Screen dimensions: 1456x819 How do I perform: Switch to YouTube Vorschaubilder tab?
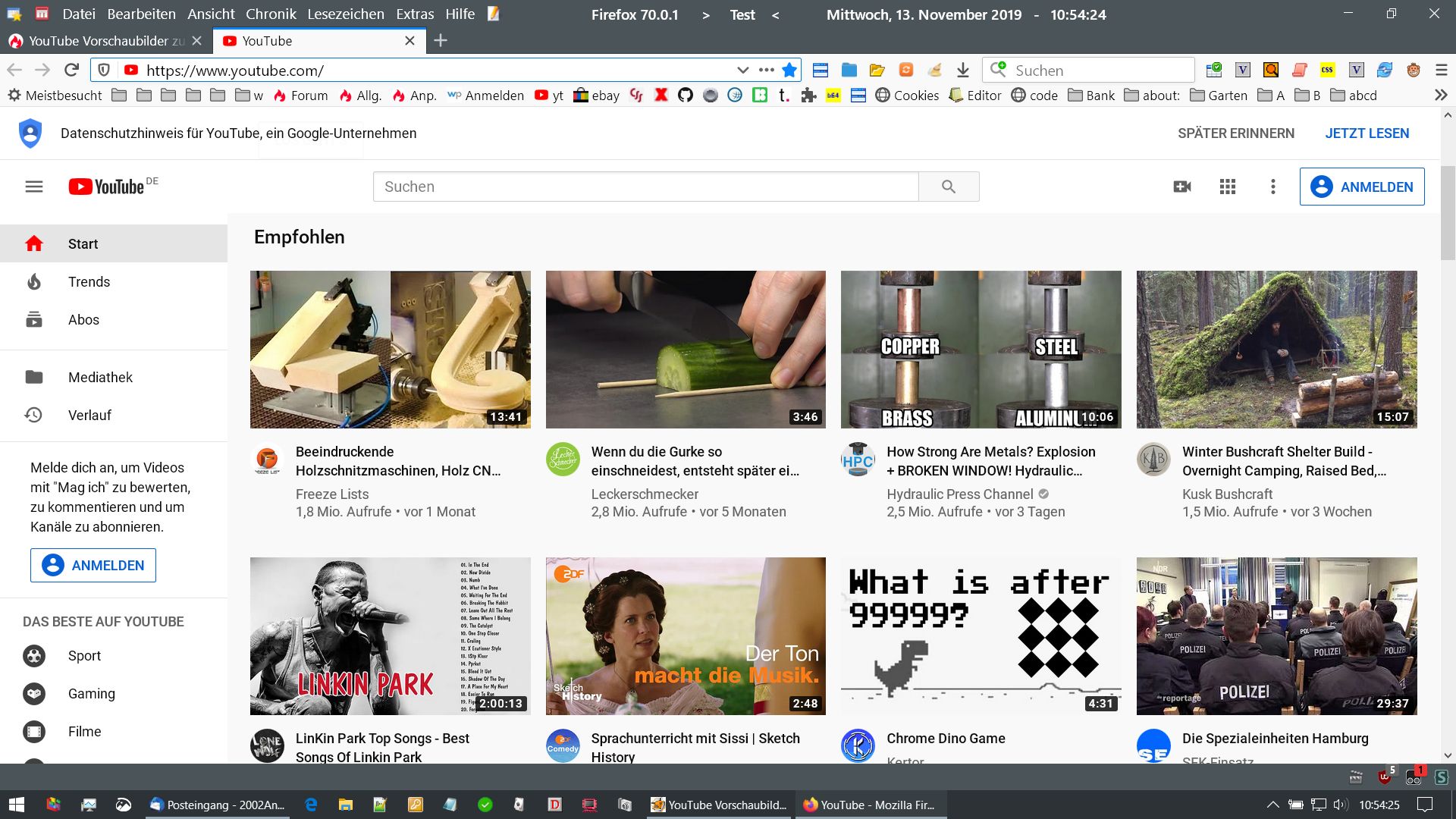tap(105, 41)
